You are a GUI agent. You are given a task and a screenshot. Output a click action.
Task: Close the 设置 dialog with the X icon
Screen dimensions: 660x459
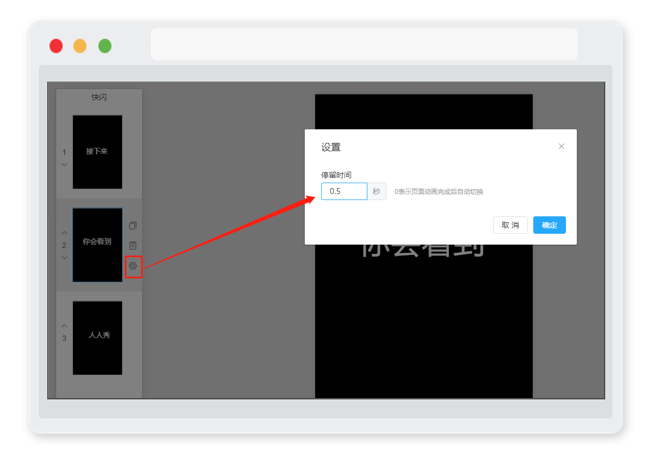[x=561, y=146]
